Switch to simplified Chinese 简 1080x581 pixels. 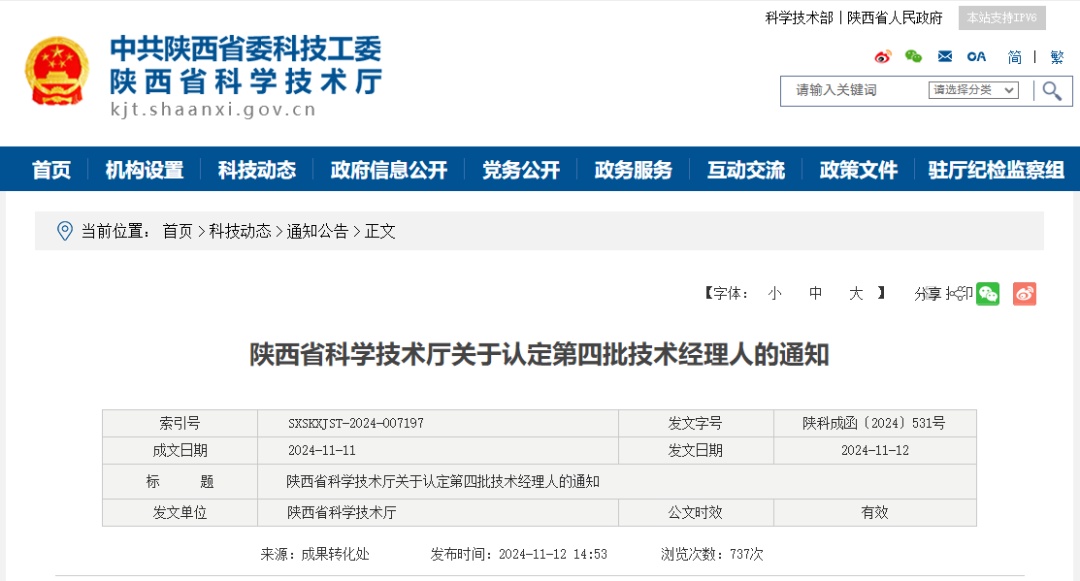(1015, 57)
